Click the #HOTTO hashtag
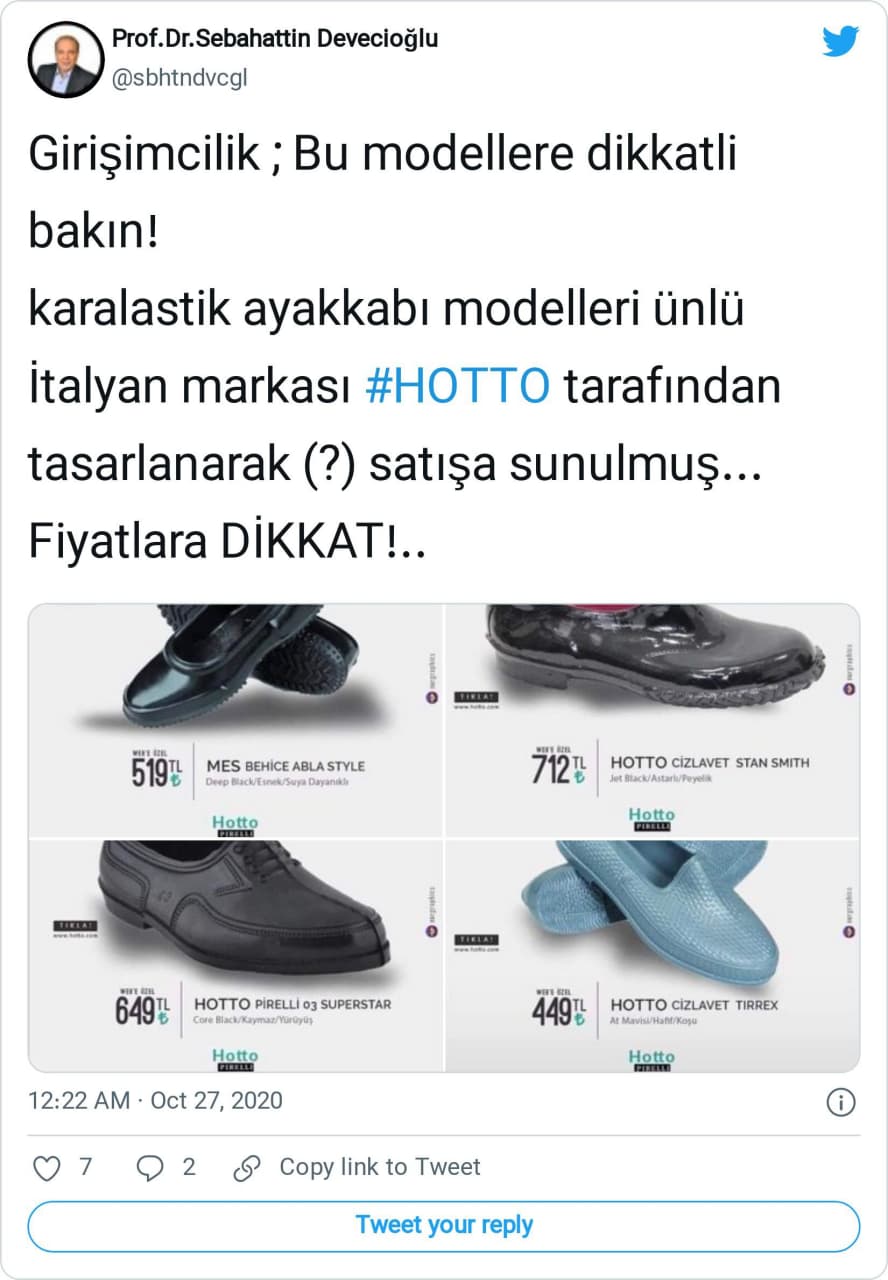Image resolution: width=888 pixels, height=1280 pixels. click(x=457, y=387)
